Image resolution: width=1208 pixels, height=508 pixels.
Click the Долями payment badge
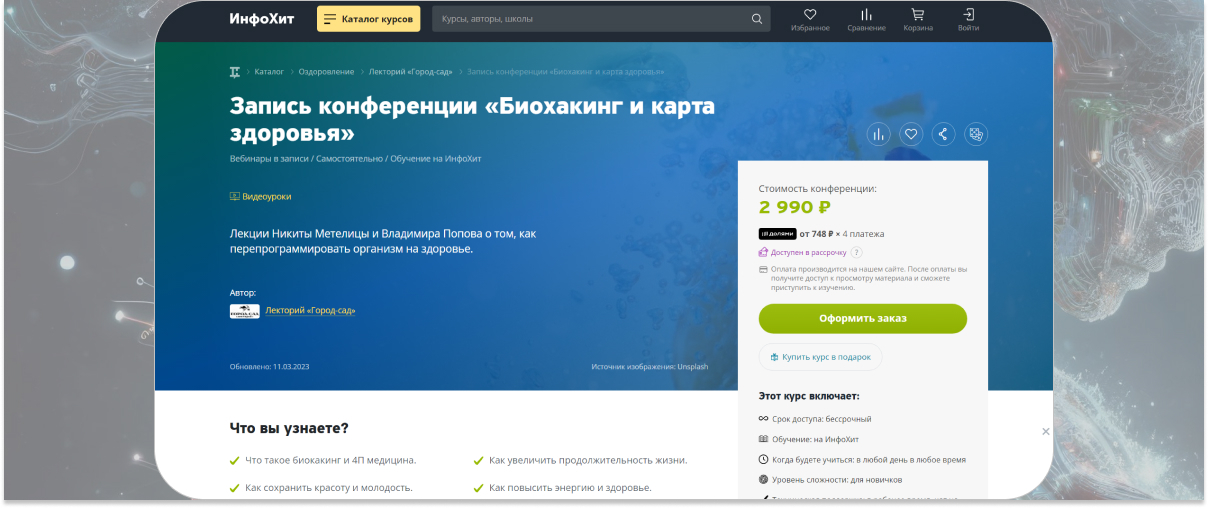click(x=777, y=234)
